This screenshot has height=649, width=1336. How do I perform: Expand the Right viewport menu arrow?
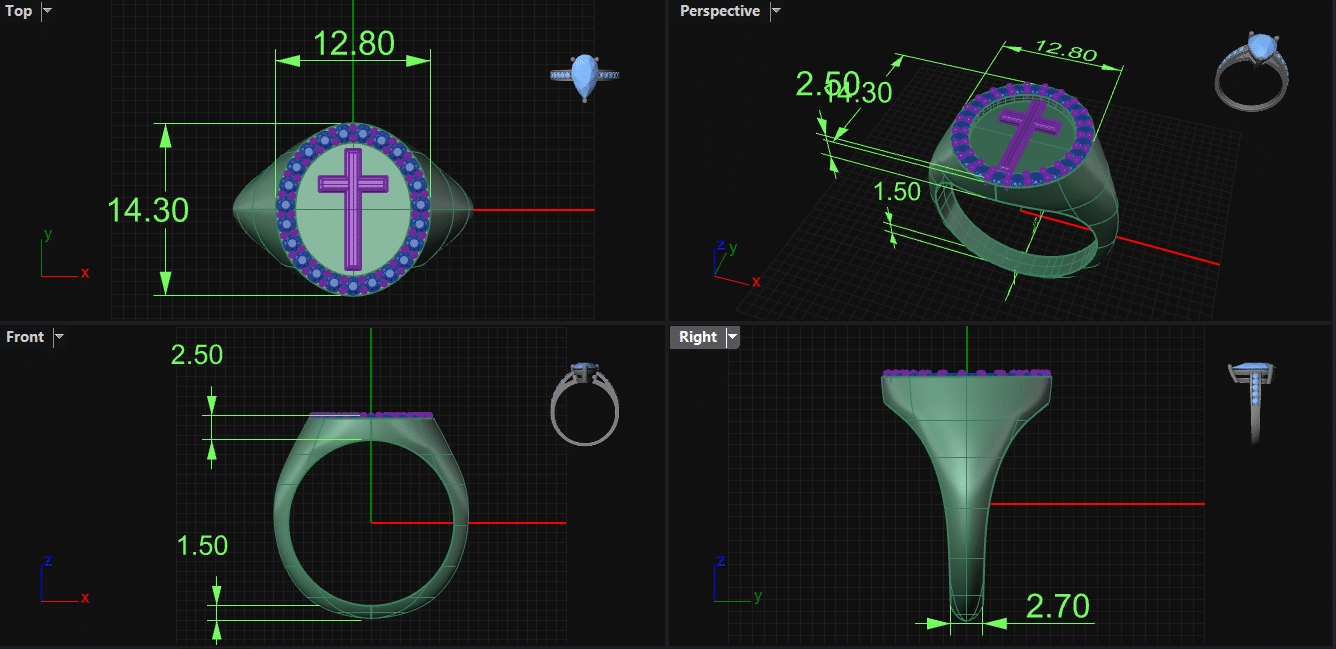coord(733,337)
